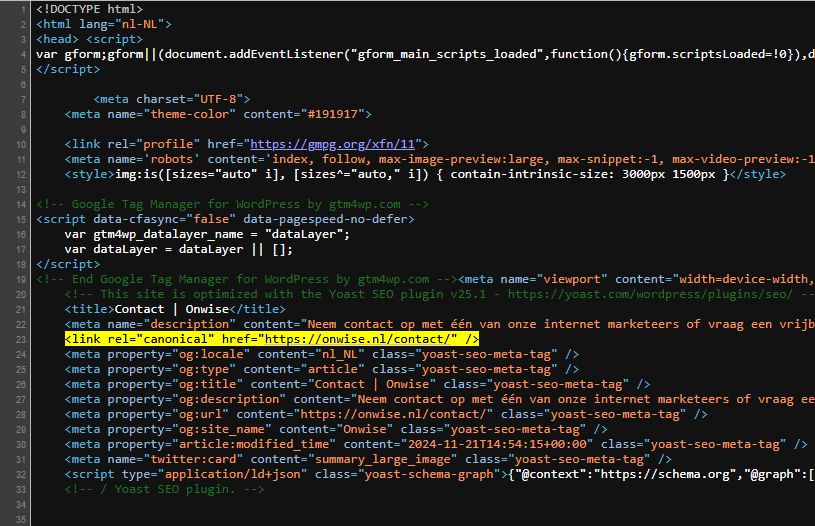Click the og:type article meta line
815x526 pixels.
pos(322,370)
